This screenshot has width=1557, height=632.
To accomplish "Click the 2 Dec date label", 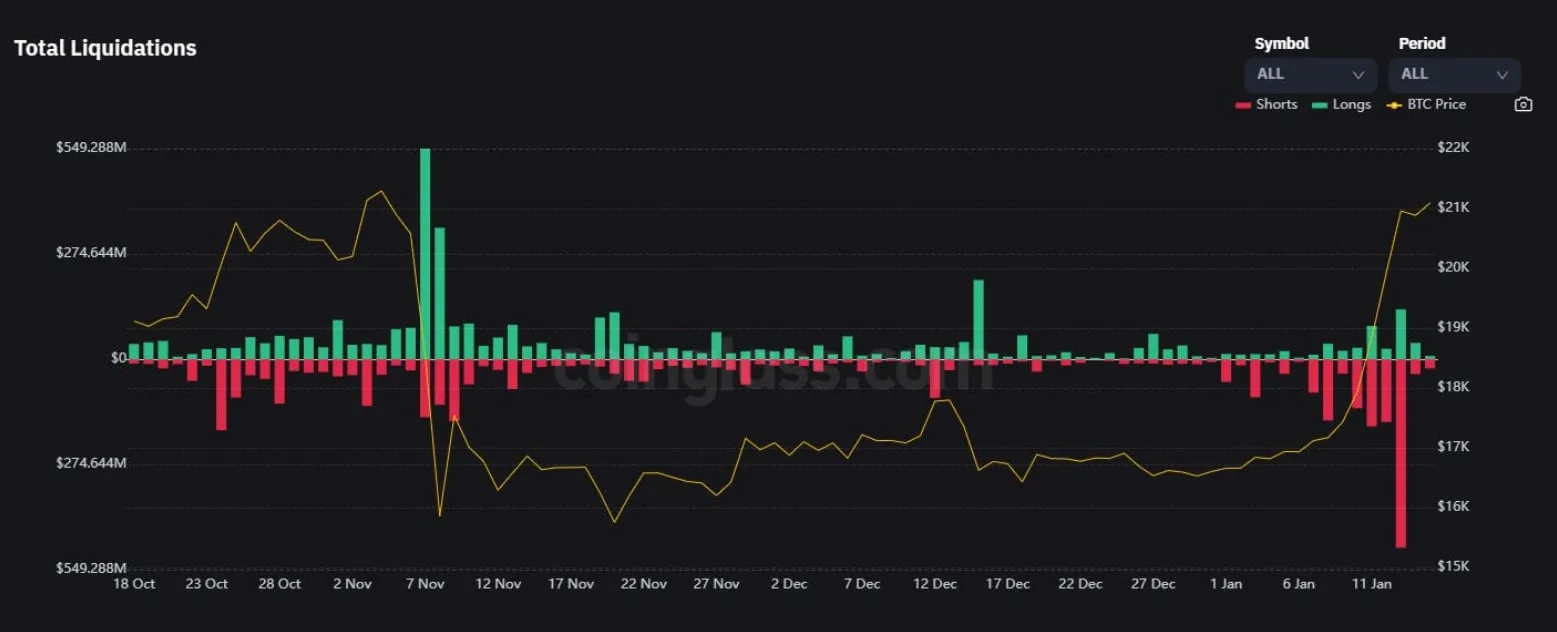I will [789, 584].
